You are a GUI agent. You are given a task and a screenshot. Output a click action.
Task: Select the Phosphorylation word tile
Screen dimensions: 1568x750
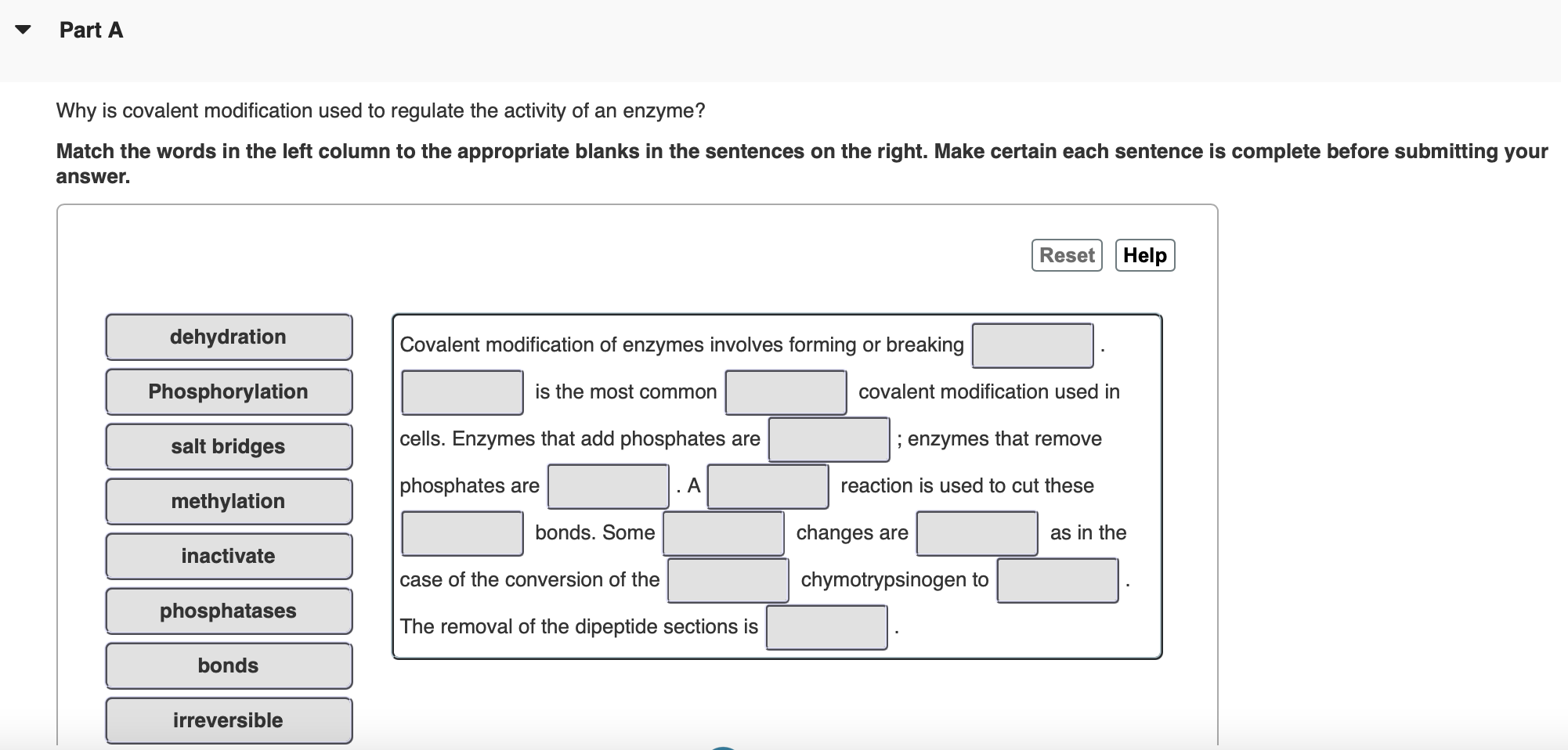[x=228, y=391]
